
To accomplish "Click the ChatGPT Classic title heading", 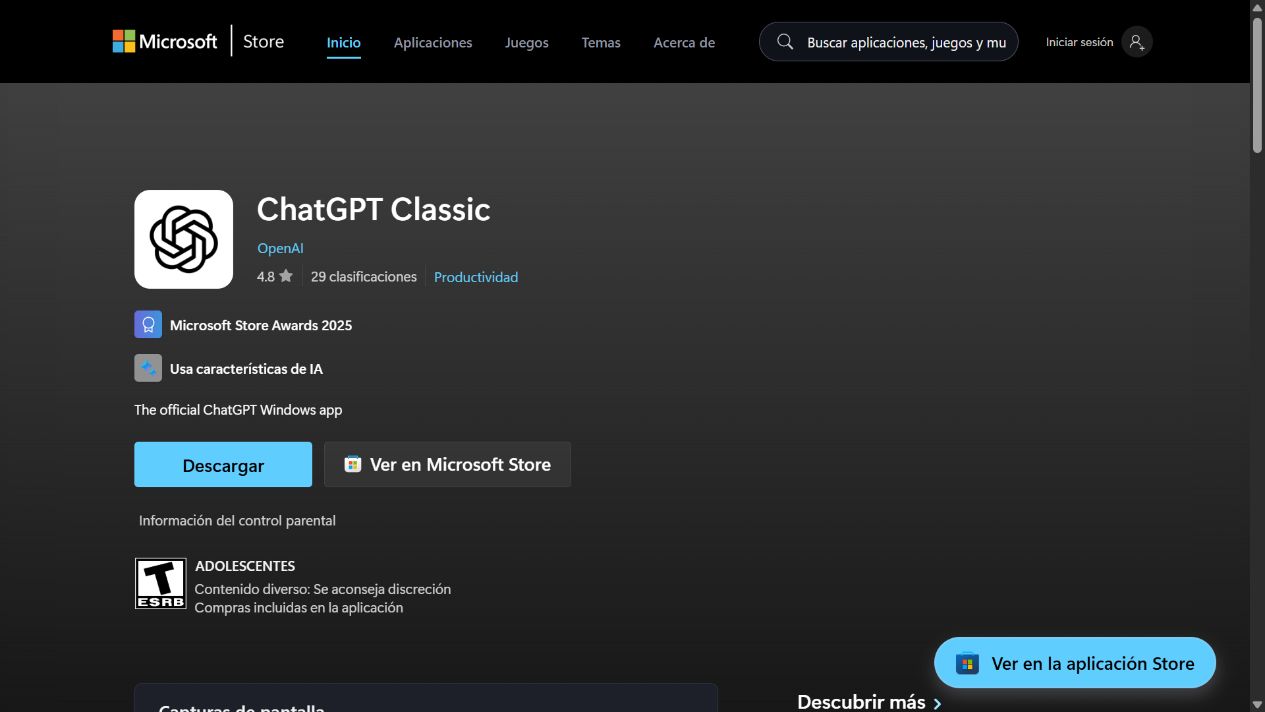I will tap(373, 209).
